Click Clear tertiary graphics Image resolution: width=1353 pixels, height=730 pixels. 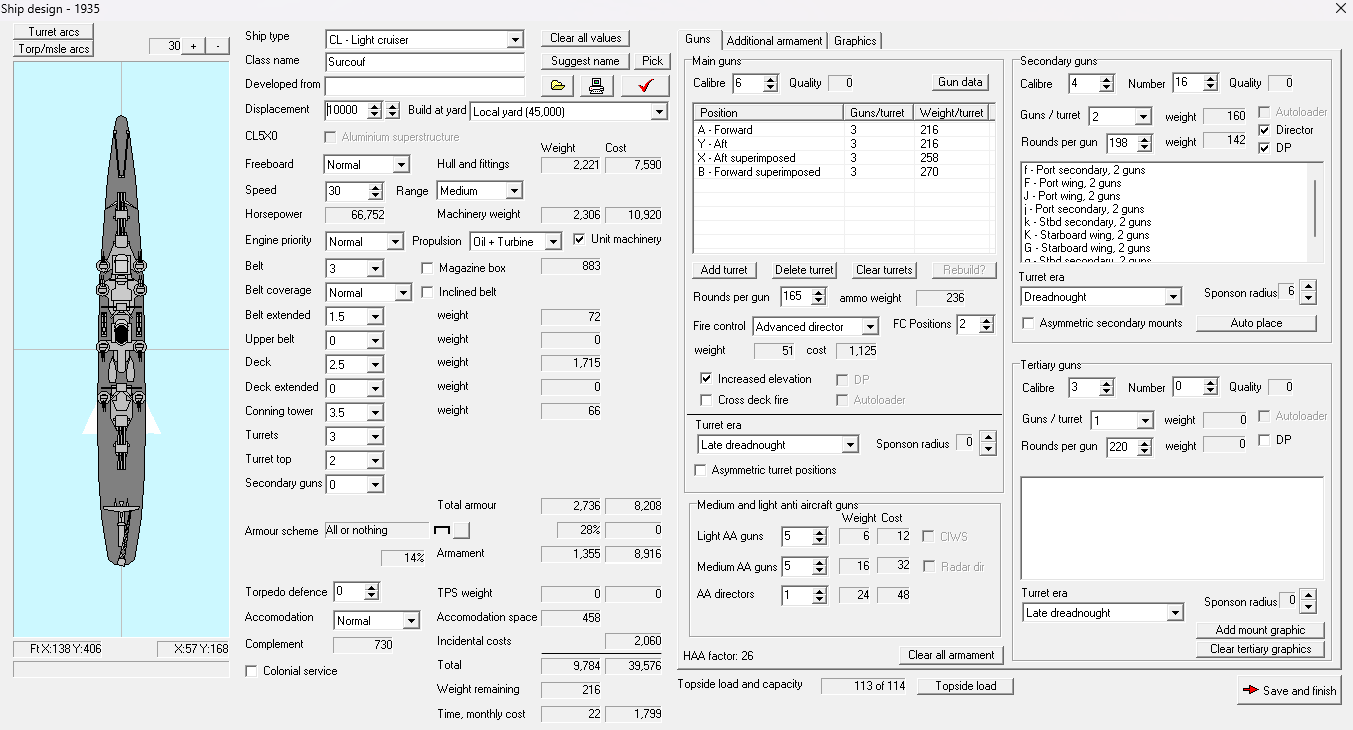tap(1260, 649)
